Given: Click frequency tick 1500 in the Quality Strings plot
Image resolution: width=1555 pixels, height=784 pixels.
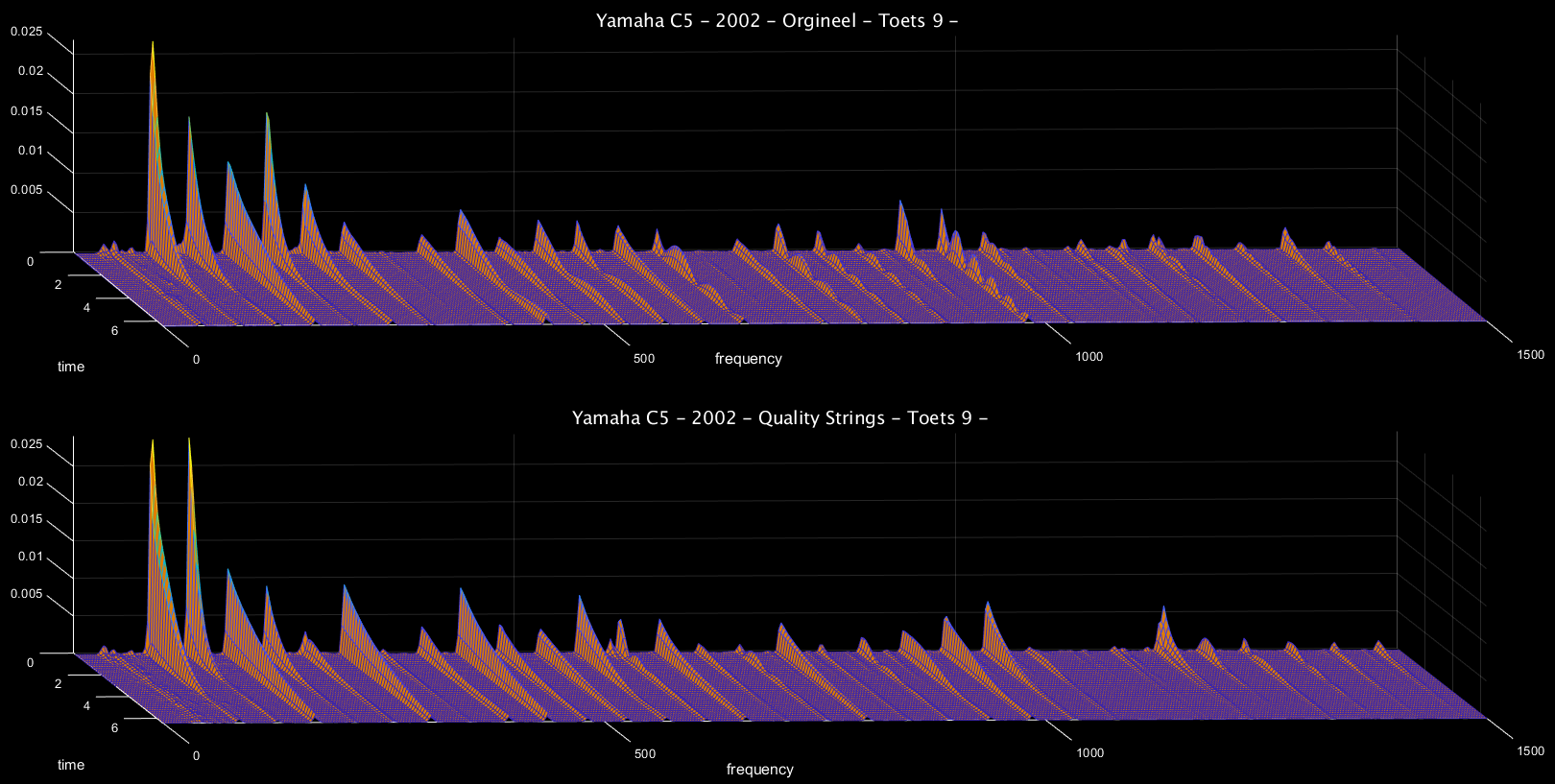Looking at the screenshot, I should [1530, 751].
